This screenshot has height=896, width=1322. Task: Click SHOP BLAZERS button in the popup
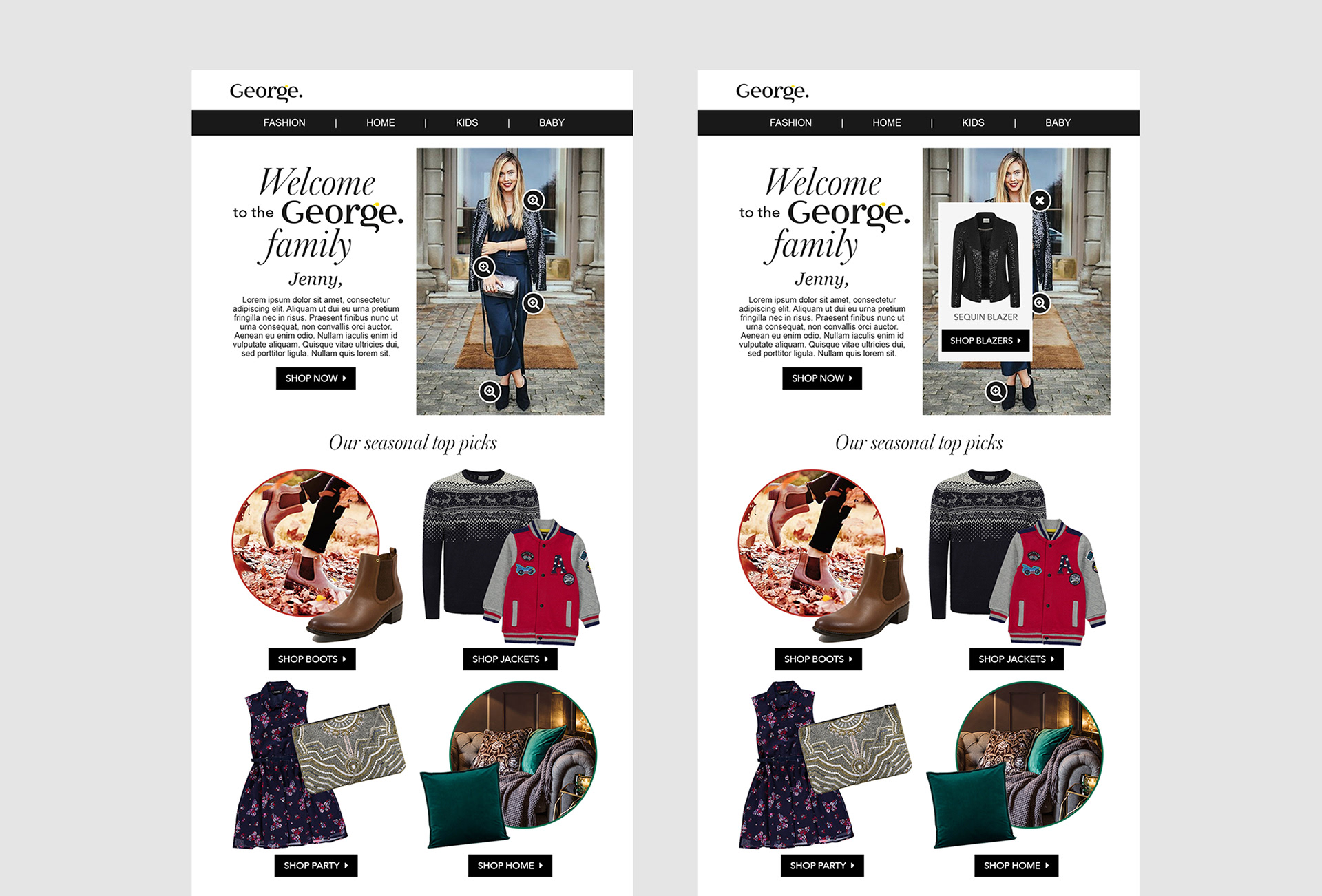coord(985,341)
